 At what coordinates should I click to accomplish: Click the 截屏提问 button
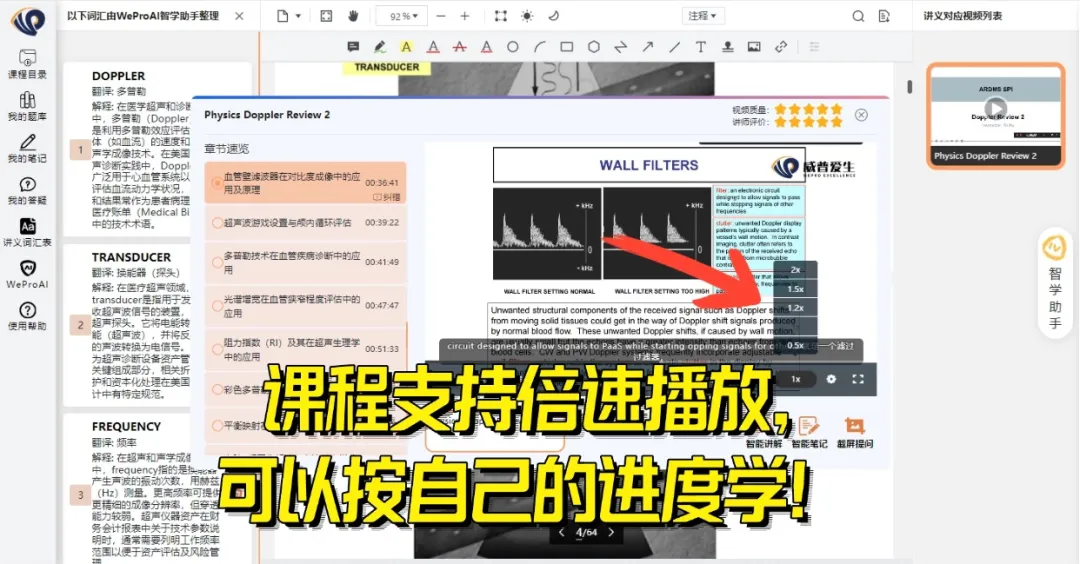point(853,432)
